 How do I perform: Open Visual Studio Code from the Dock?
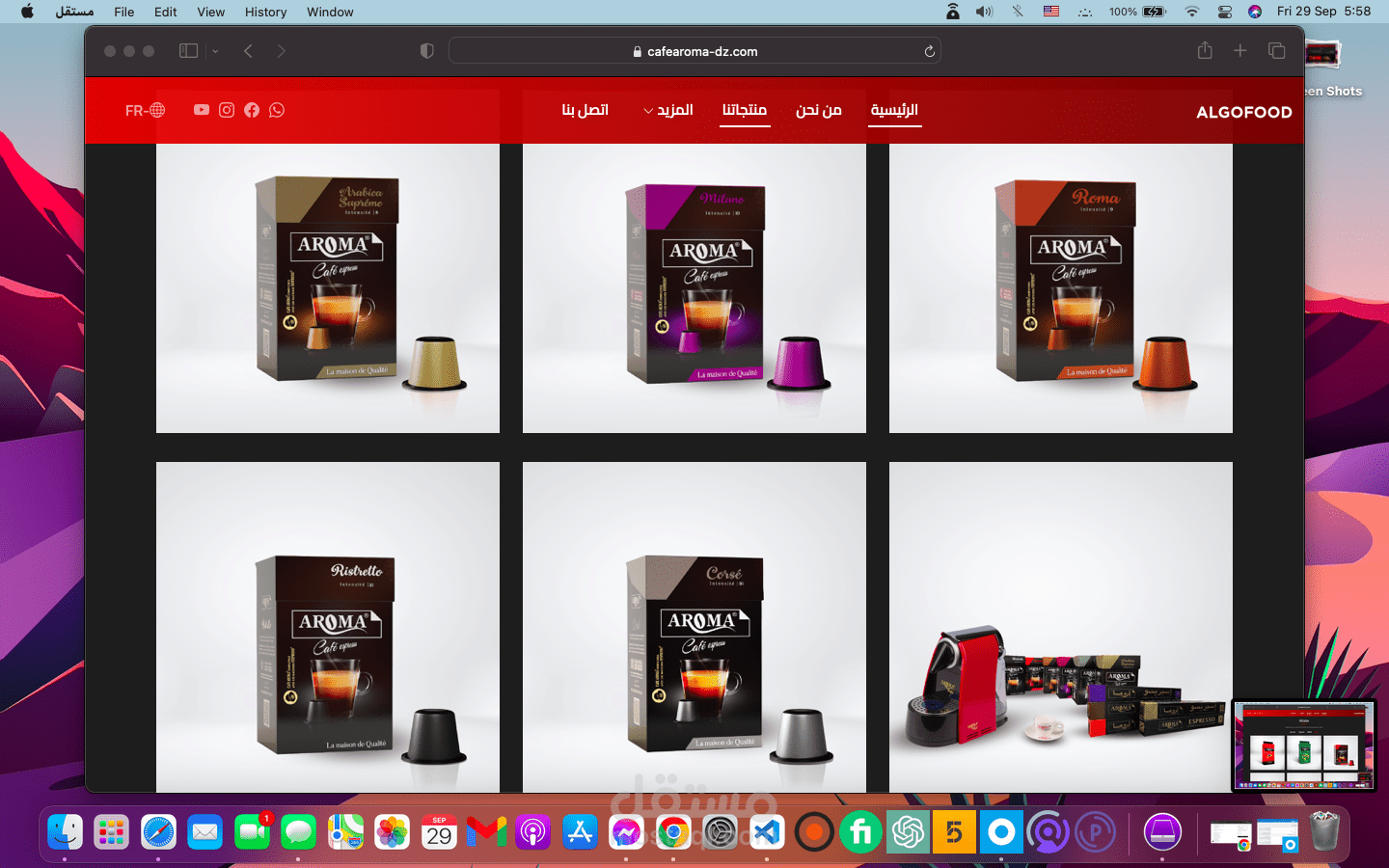coord(767,832)
